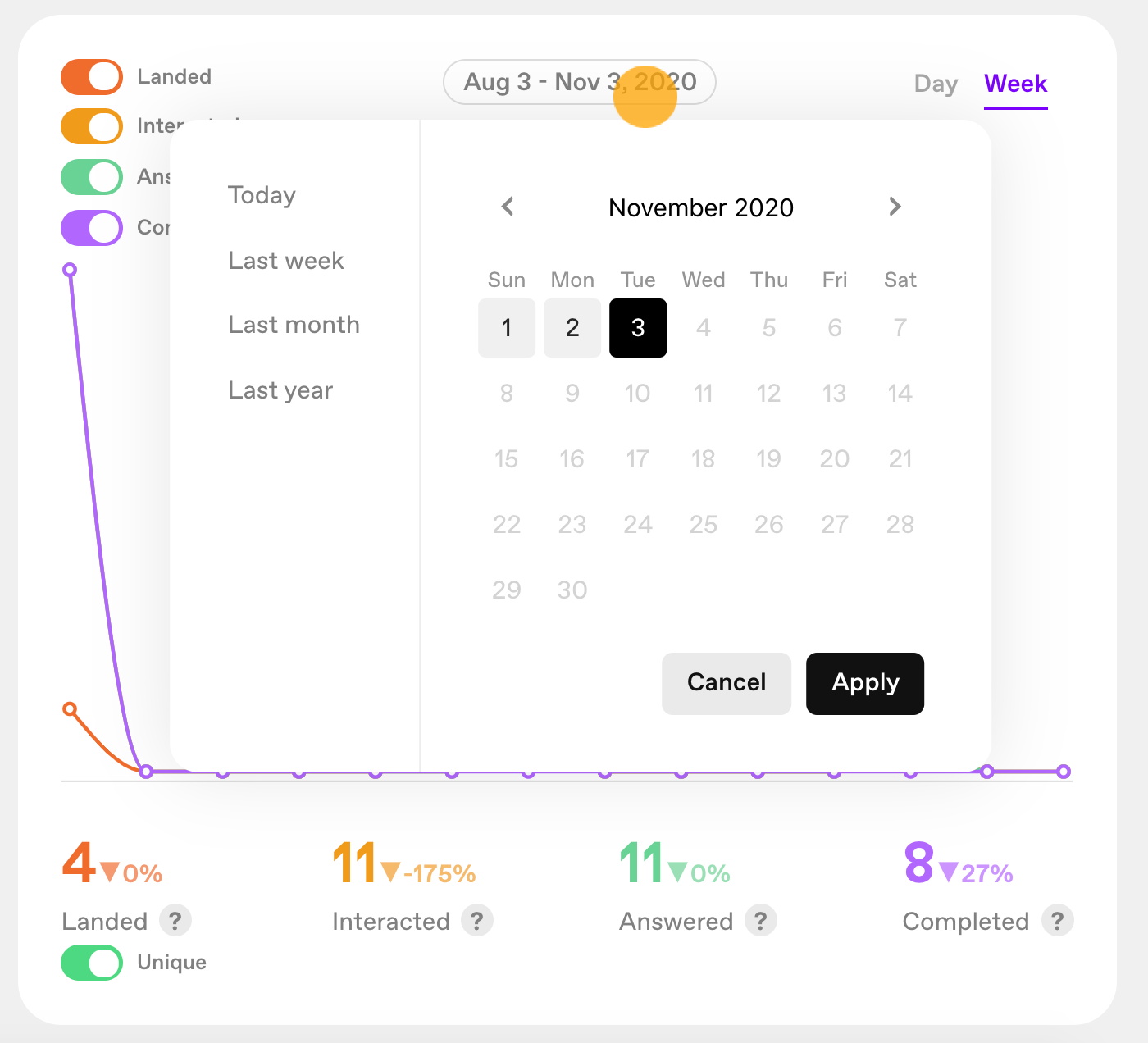Click the help icon beside Interacted

(477, 921)
